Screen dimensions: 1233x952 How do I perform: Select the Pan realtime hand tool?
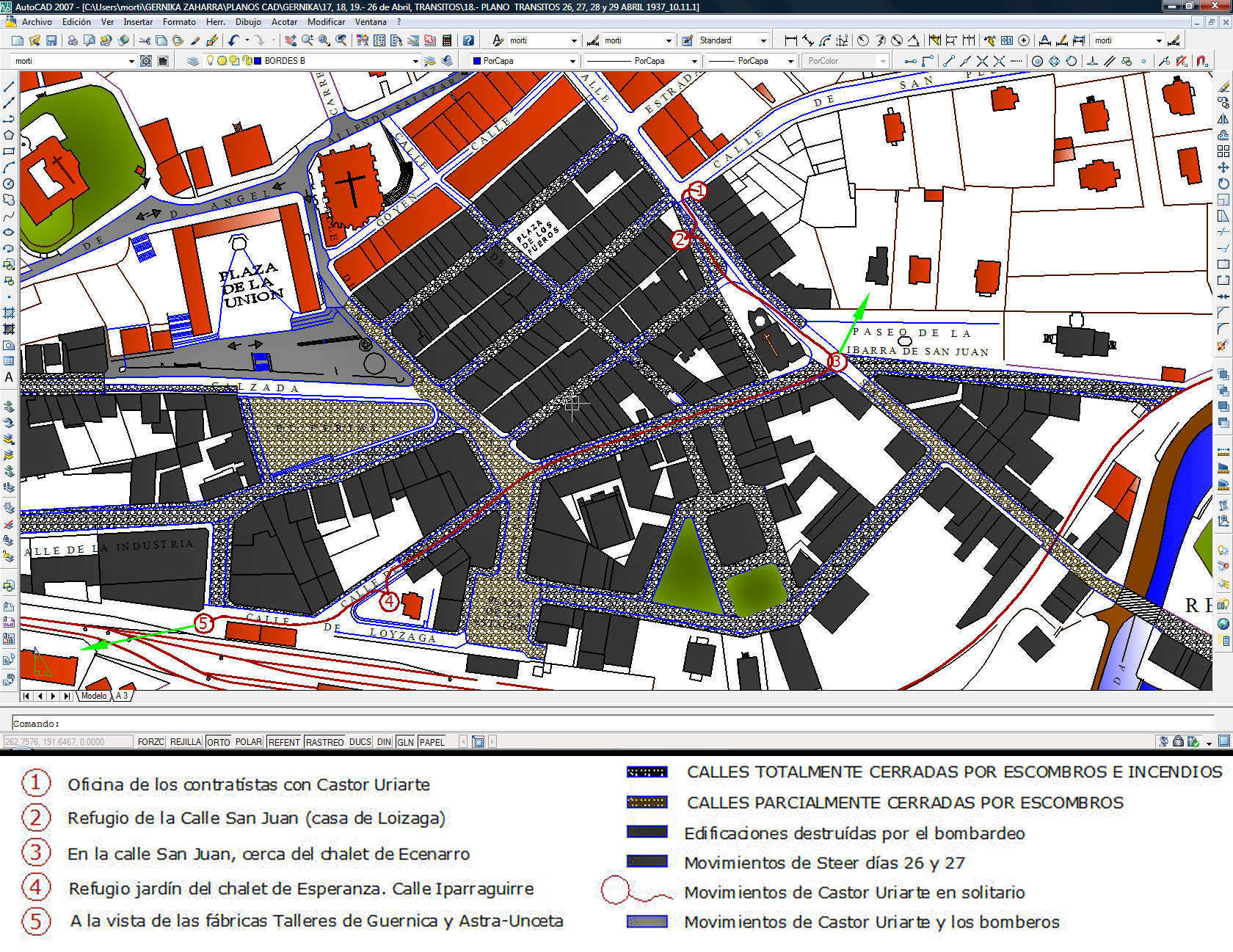291,40
